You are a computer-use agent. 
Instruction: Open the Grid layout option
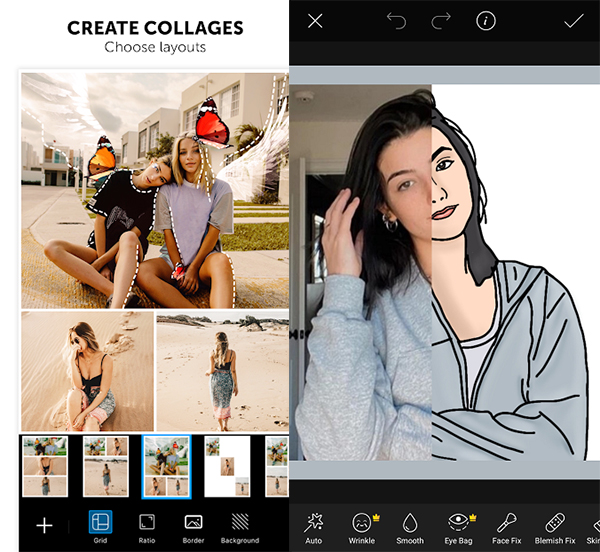tap(100, 527)
